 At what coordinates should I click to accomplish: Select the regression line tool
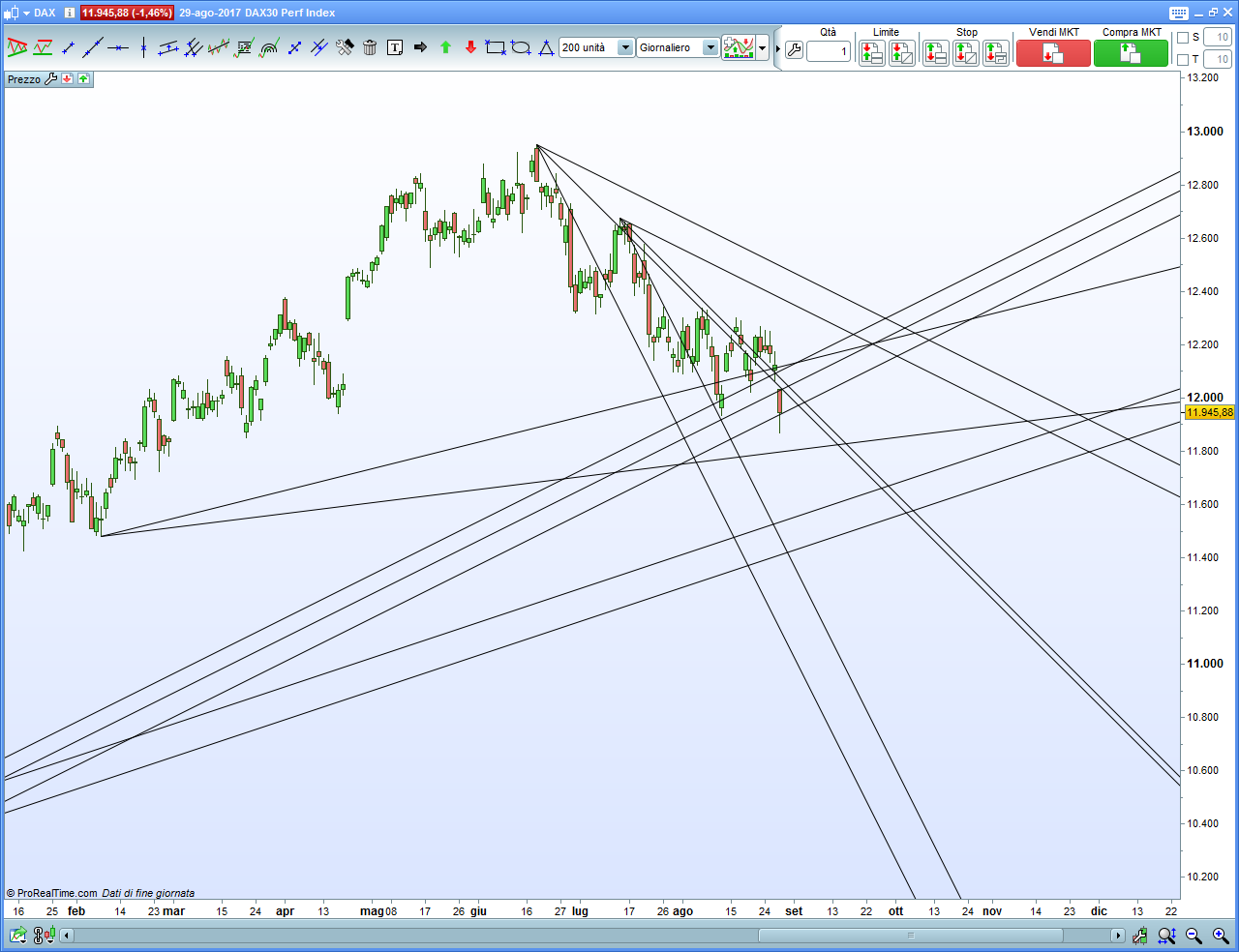click(x=219, y=47)
